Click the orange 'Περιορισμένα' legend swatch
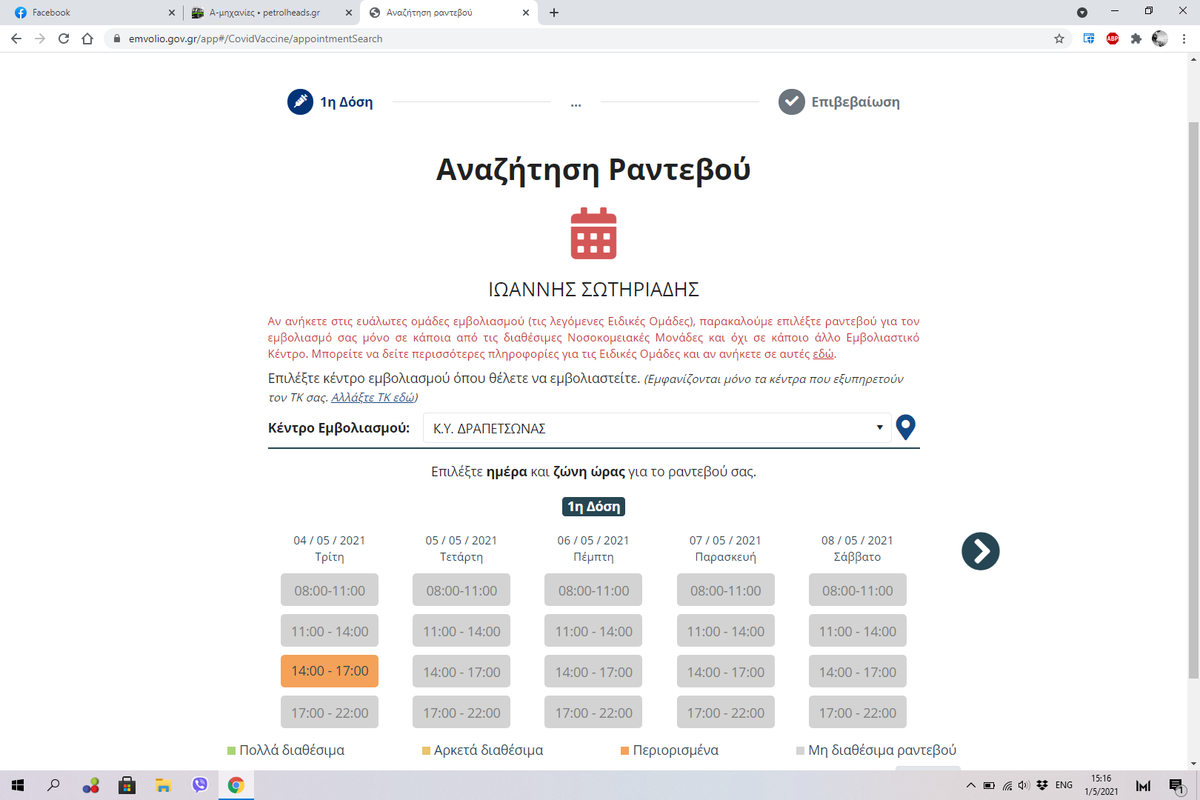 (624, 750)
